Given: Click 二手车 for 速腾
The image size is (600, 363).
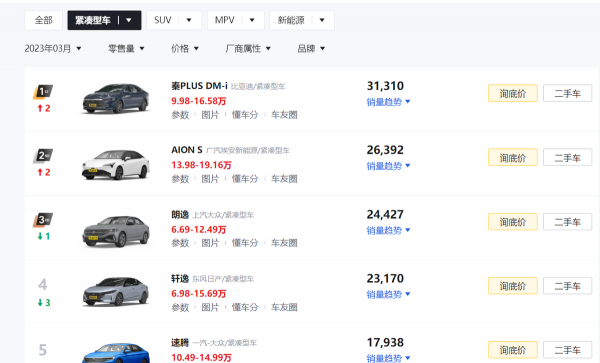Looking at the screenshot, I should (567, 350).
